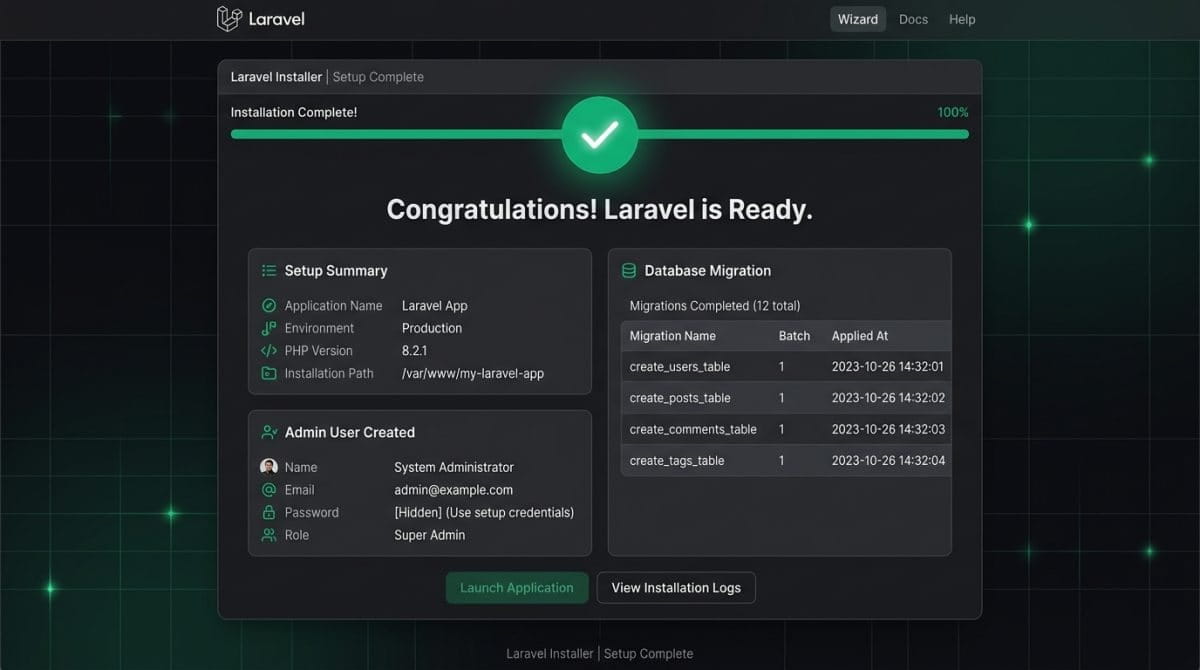Launch the application
The width and height of the screenshot is (1200, 670).
[517, 588]
